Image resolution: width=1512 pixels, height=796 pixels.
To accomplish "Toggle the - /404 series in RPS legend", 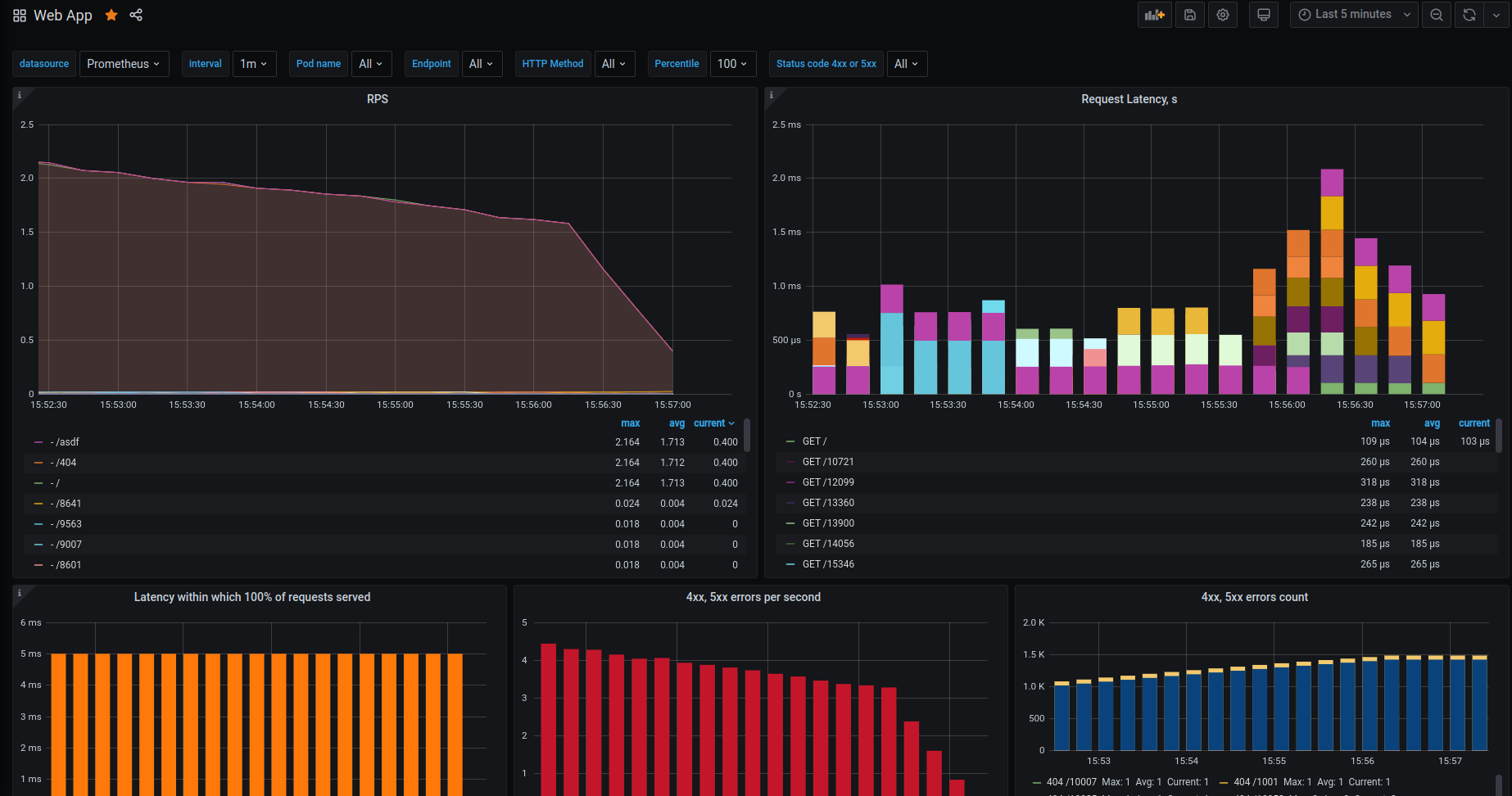I will pyautogui.click(x=63, y=463).
